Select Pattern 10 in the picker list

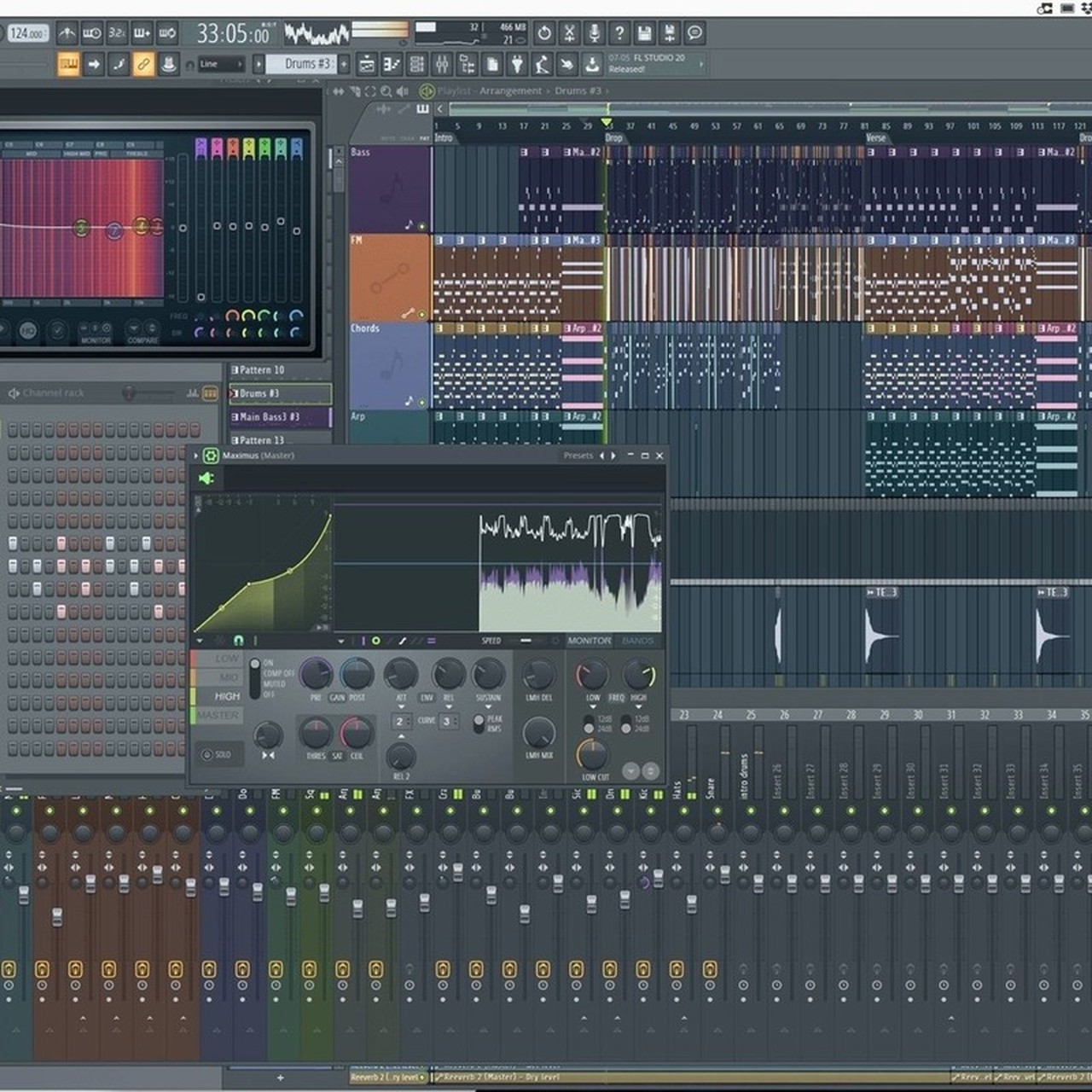(x=280, y=370)
